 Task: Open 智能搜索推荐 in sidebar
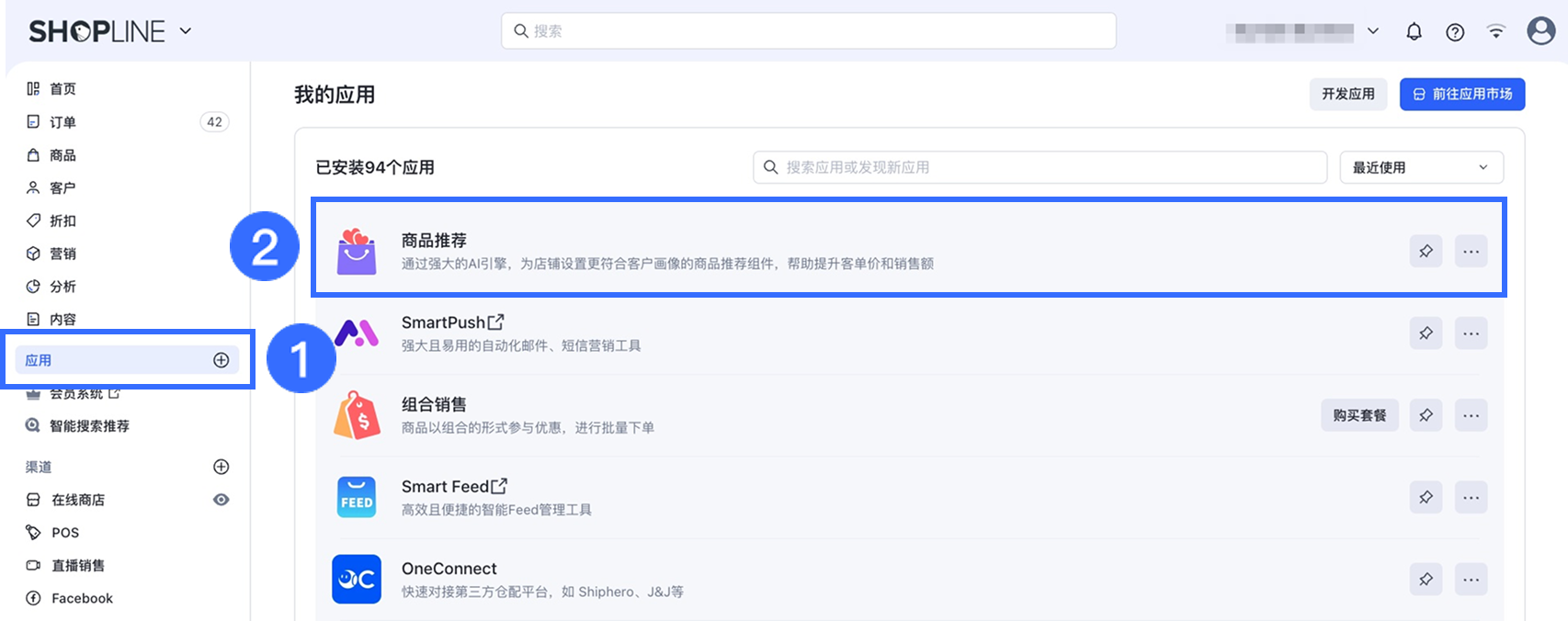tap(89, 426)
